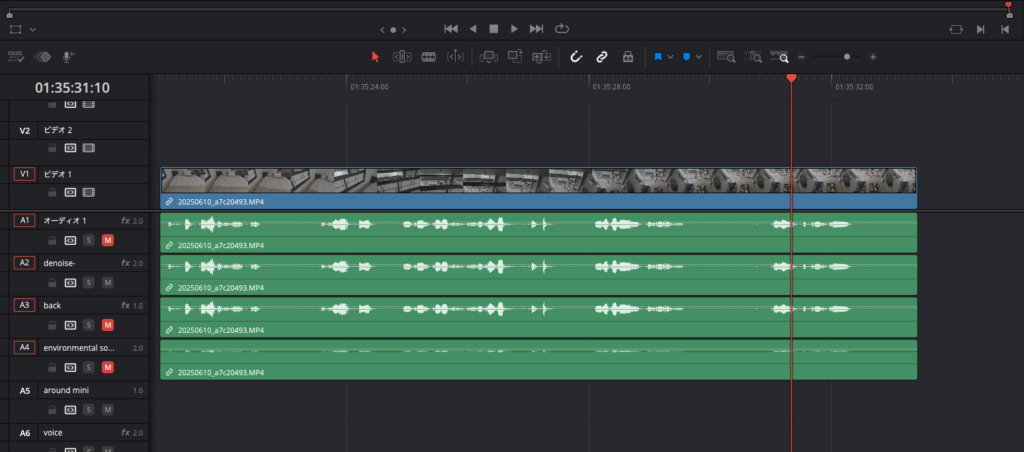1024x452 pixels.
Task: Select the Selection Mode arrow tool
Action: tap(376, 57)
